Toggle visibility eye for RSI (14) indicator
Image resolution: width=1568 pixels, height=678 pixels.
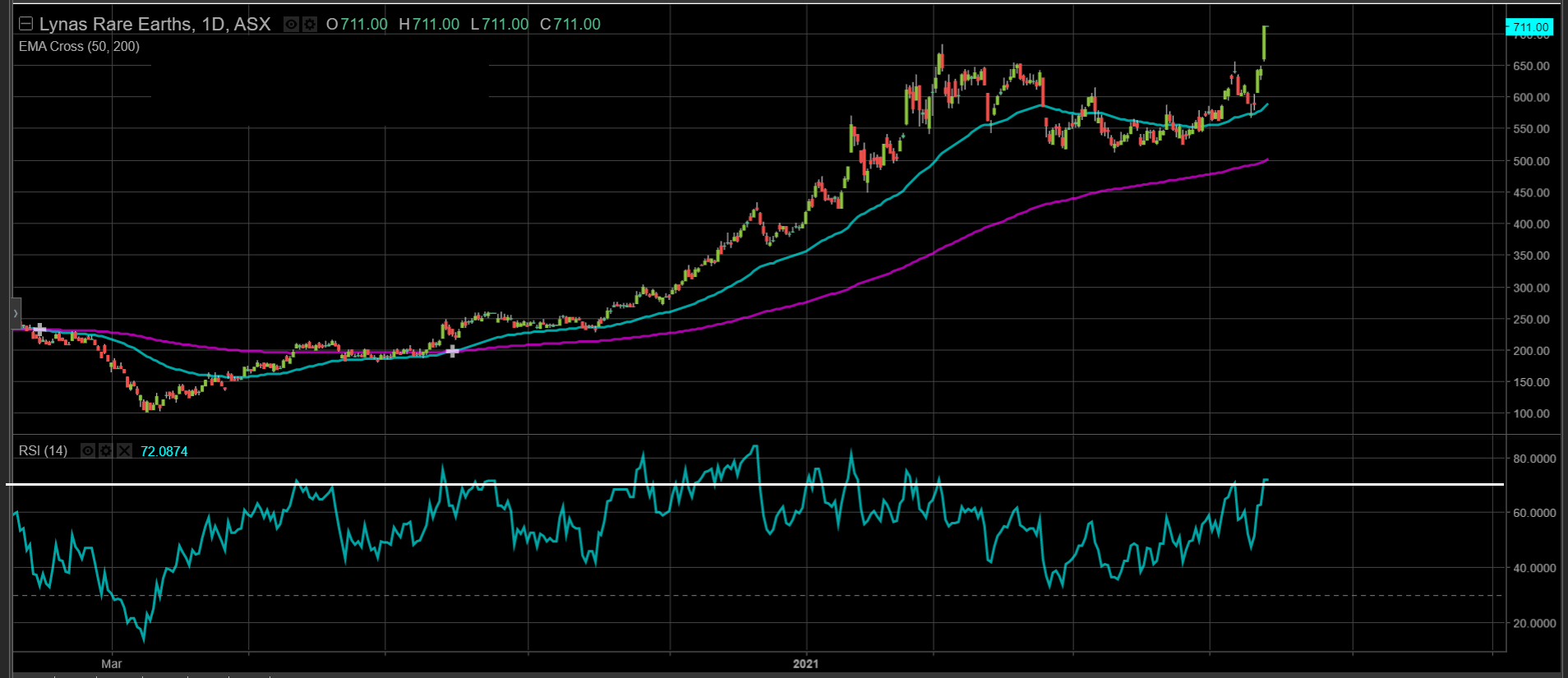88,450
